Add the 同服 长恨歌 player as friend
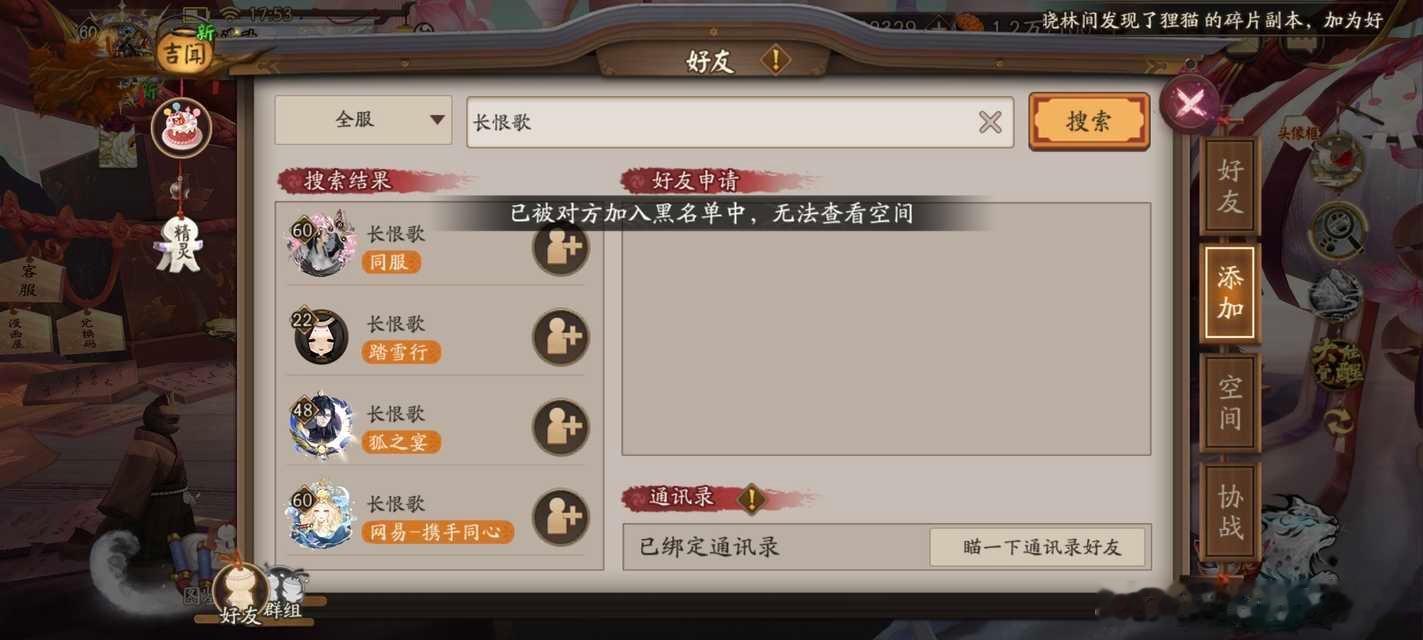1423x640 pixels. pos(560,247)
